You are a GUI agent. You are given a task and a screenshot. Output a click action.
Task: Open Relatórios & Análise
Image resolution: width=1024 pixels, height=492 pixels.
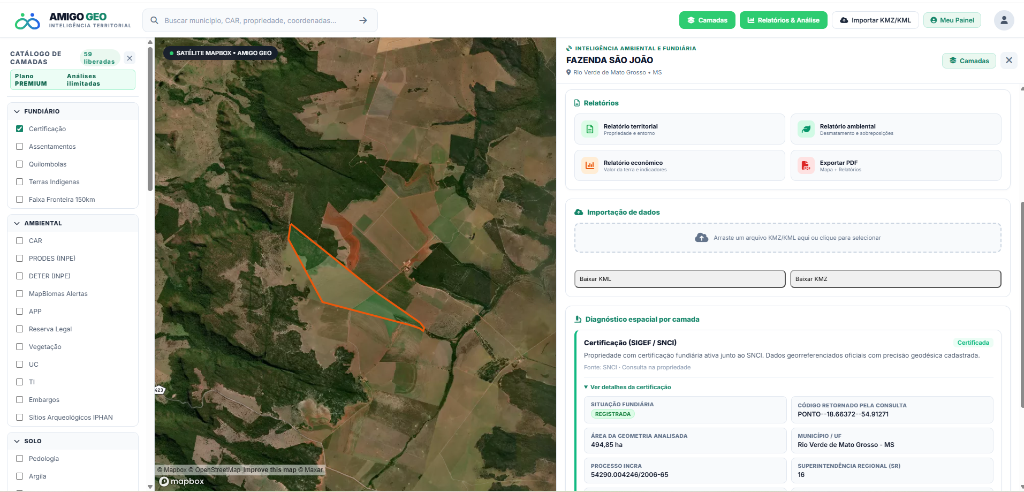point(784,20)
